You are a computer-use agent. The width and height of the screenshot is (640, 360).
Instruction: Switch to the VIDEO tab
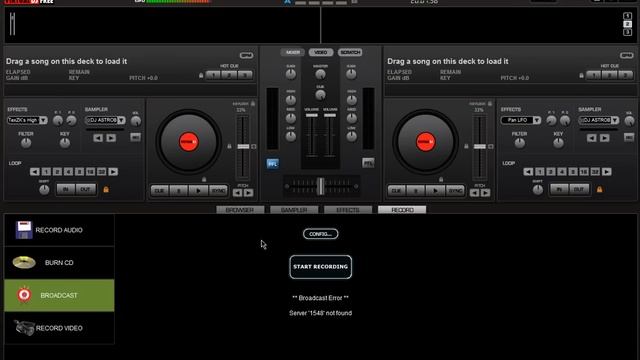click(321, 52)
